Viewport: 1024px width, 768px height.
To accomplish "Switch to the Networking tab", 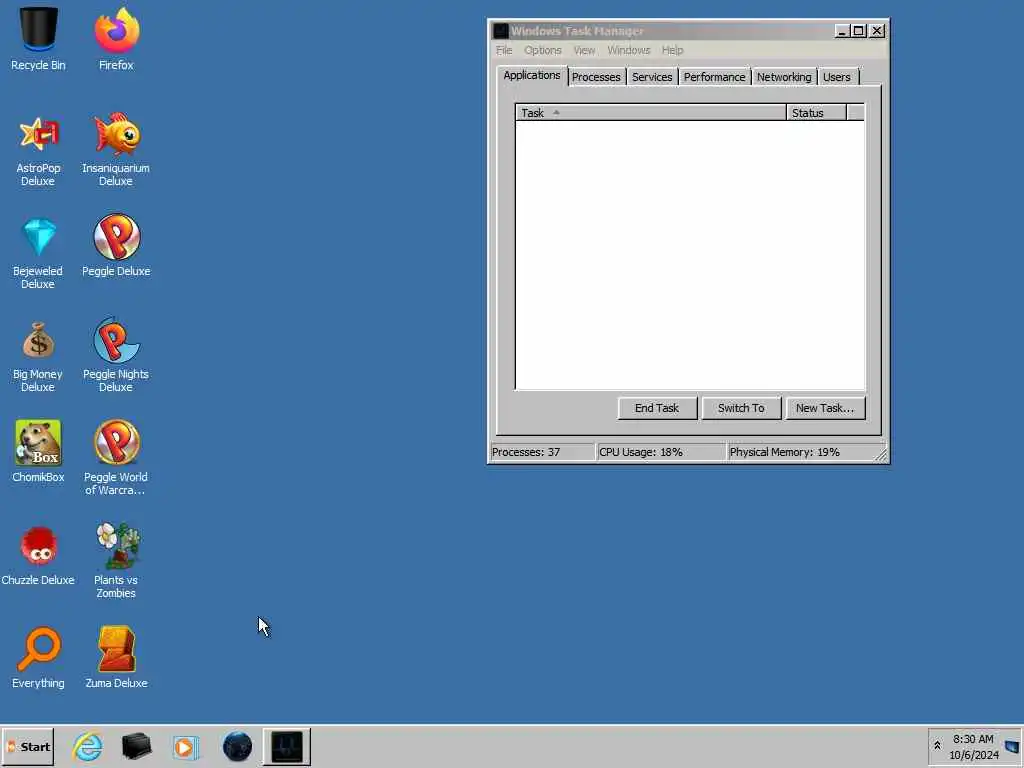I will pos(784,77).
